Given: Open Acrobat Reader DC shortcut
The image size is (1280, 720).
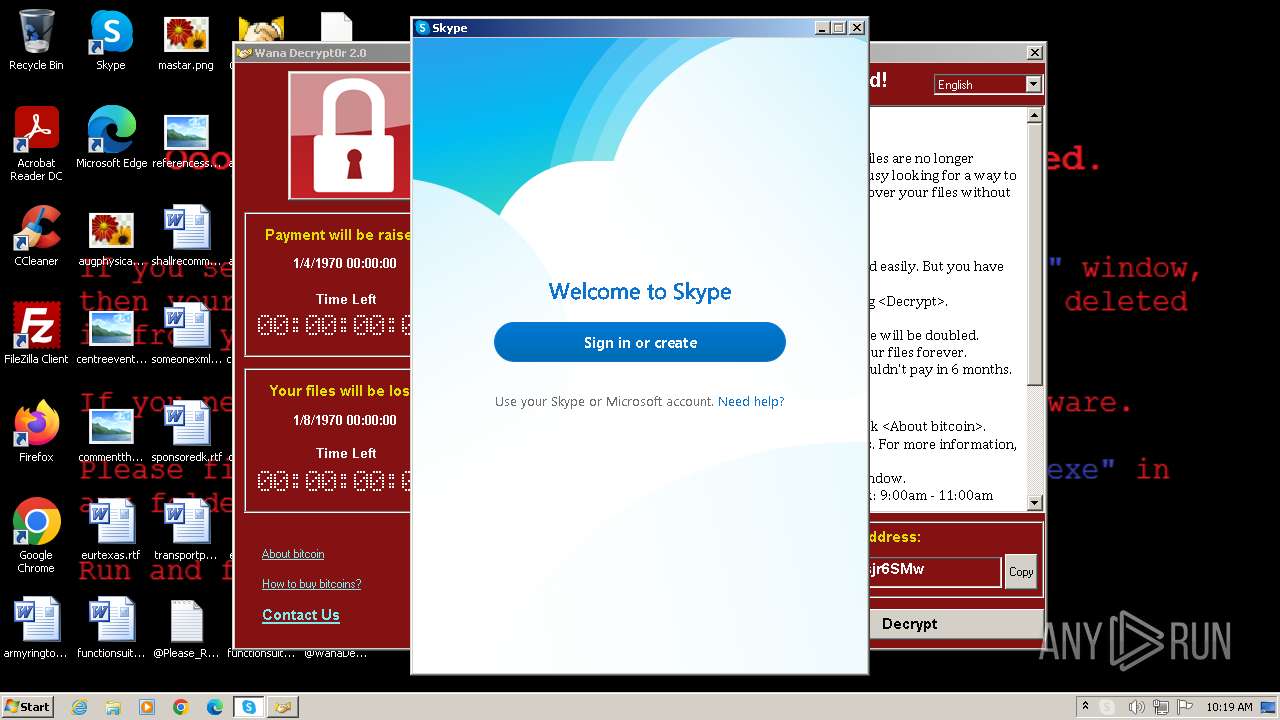Looking at the screenshot, I should click(36, 144).
